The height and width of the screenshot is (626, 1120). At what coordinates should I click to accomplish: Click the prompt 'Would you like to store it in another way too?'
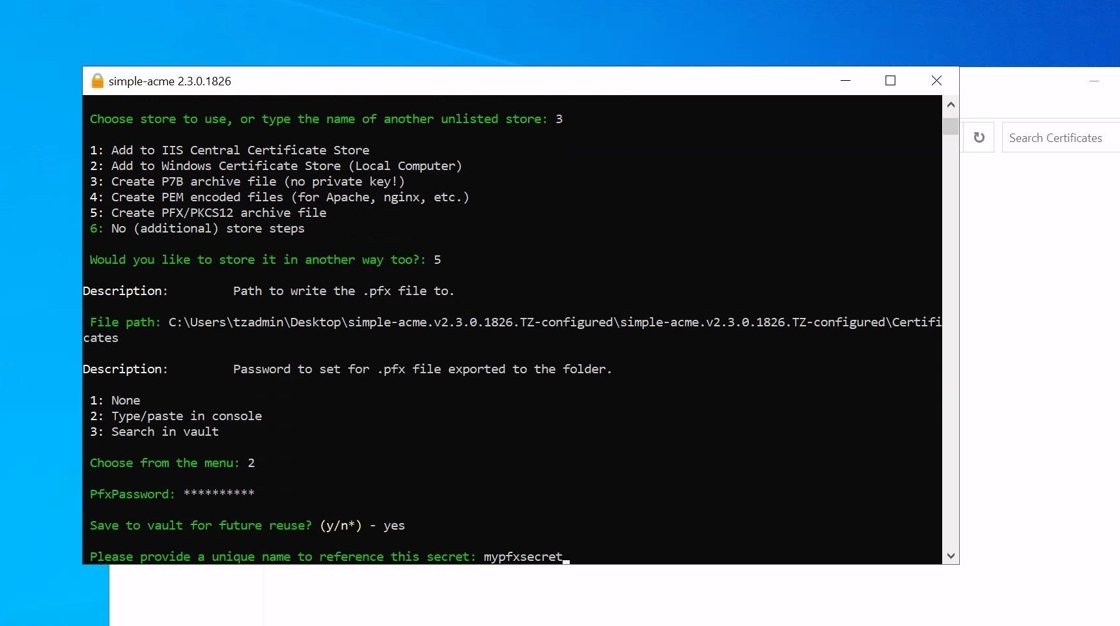click(x=258, y=260)
